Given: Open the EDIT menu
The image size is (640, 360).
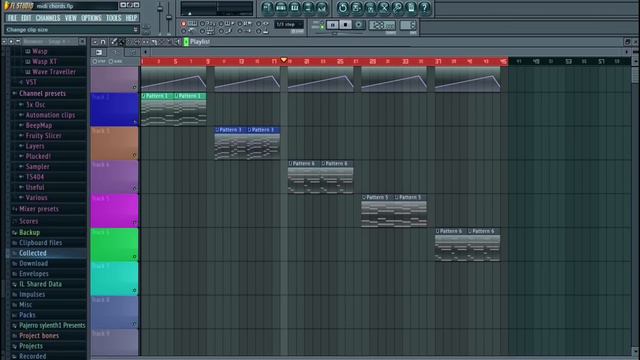Looking at the screenshot, I should [26, 18].
